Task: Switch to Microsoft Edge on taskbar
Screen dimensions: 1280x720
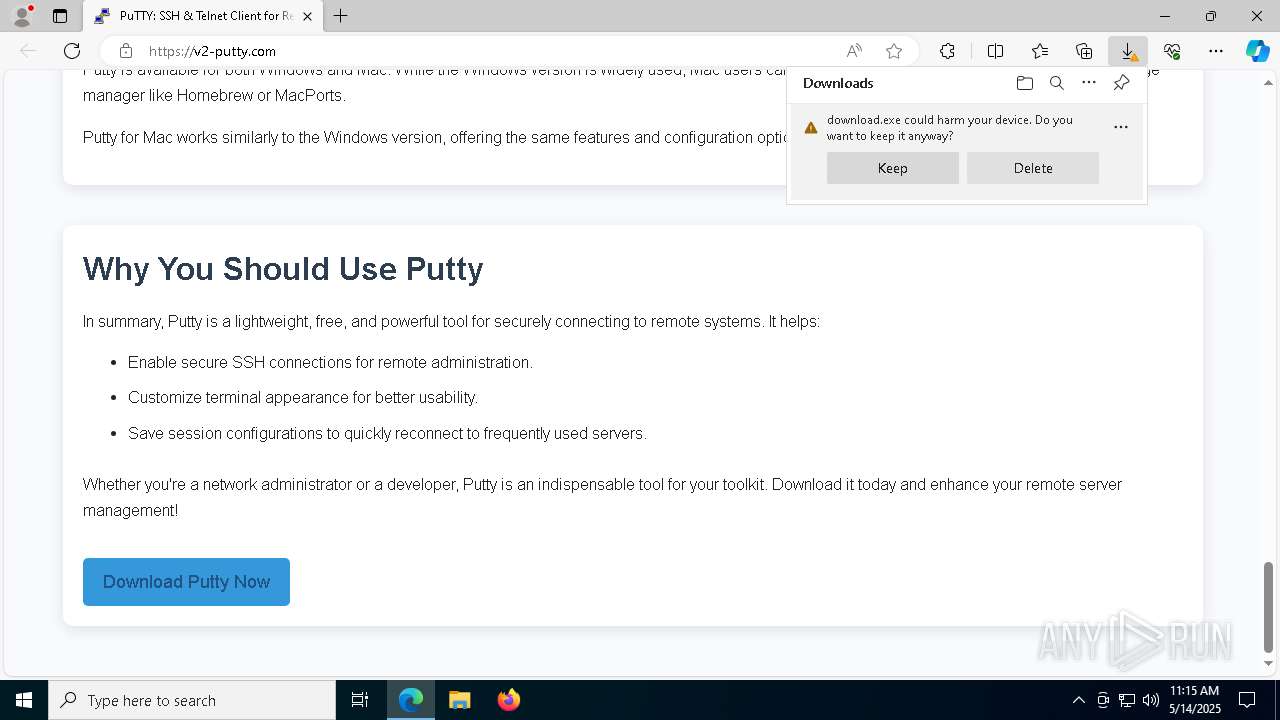Action: pyautogui.click(x=411, y=700)
